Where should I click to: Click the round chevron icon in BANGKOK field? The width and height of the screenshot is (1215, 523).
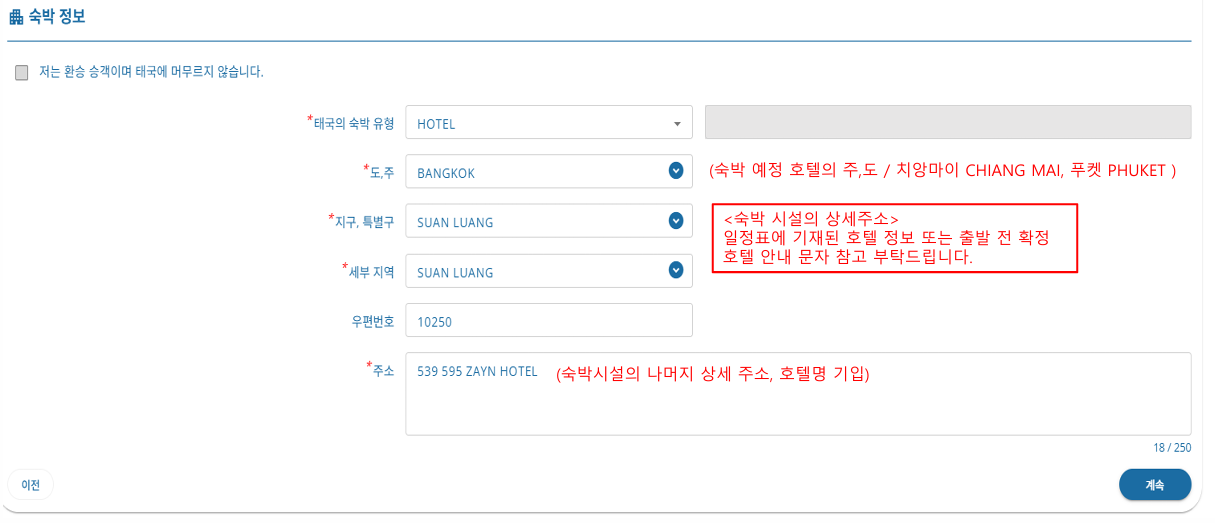[676, 171]
